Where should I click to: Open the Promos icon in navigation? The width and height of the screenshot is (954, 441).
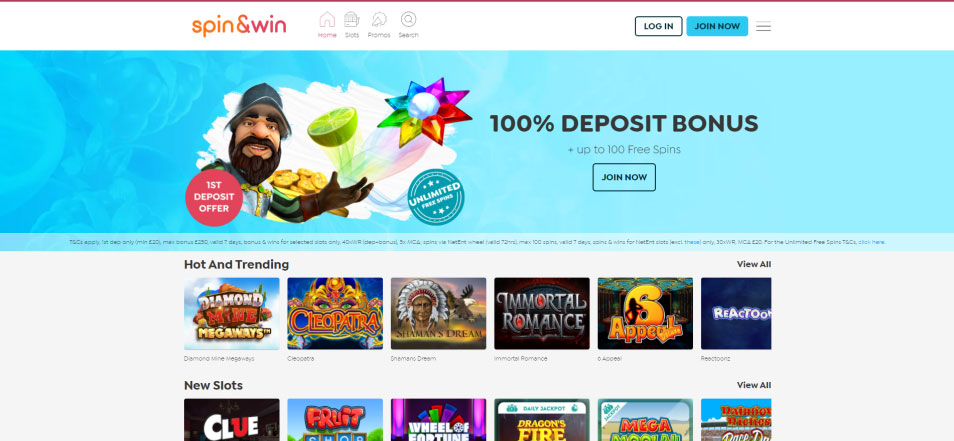pyautogui.click(x=379, y=19)
